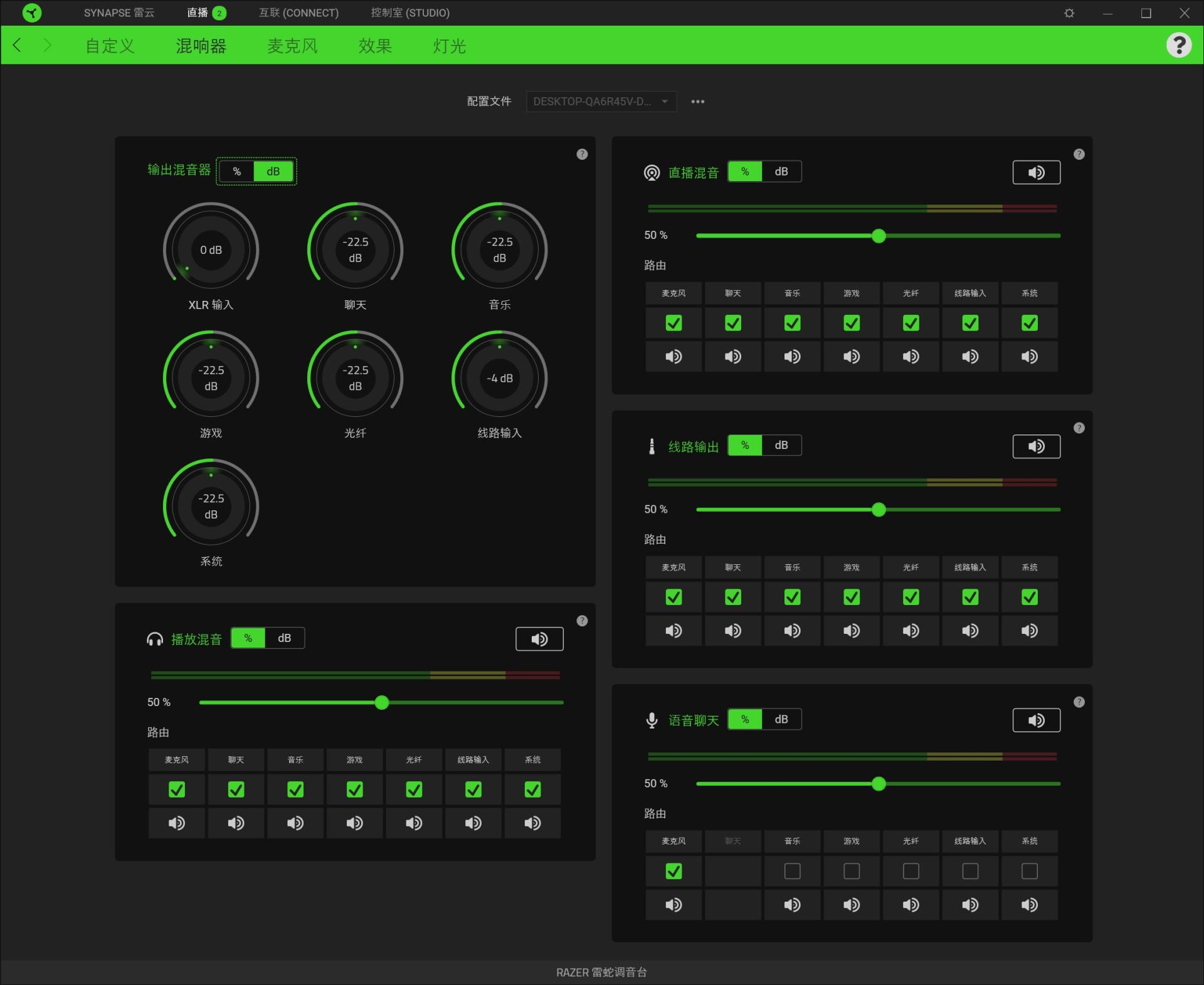
Task: Mute 系统 channel in 直播混音 routing
Action: pos(1029,357)
